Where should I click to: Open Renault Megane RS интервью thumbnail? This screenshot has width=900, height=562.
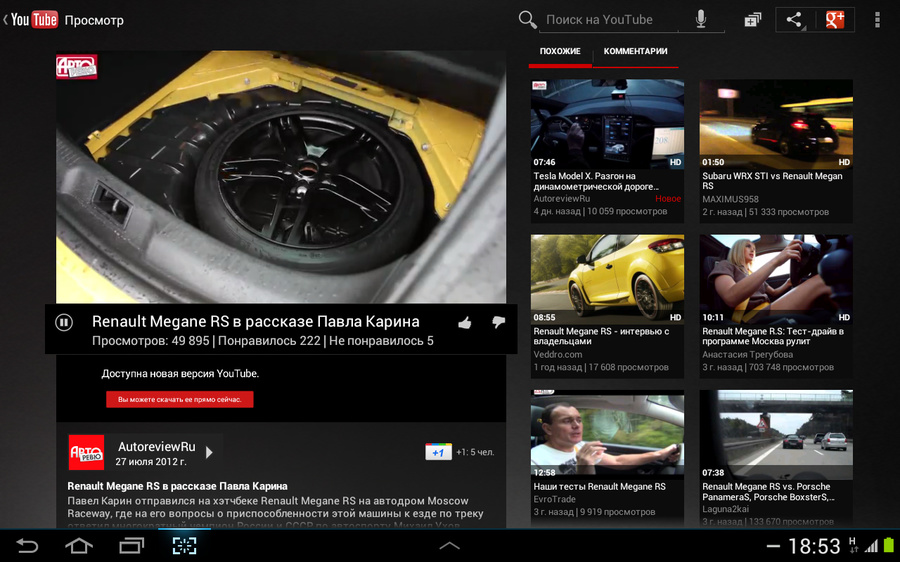point(607,280)
